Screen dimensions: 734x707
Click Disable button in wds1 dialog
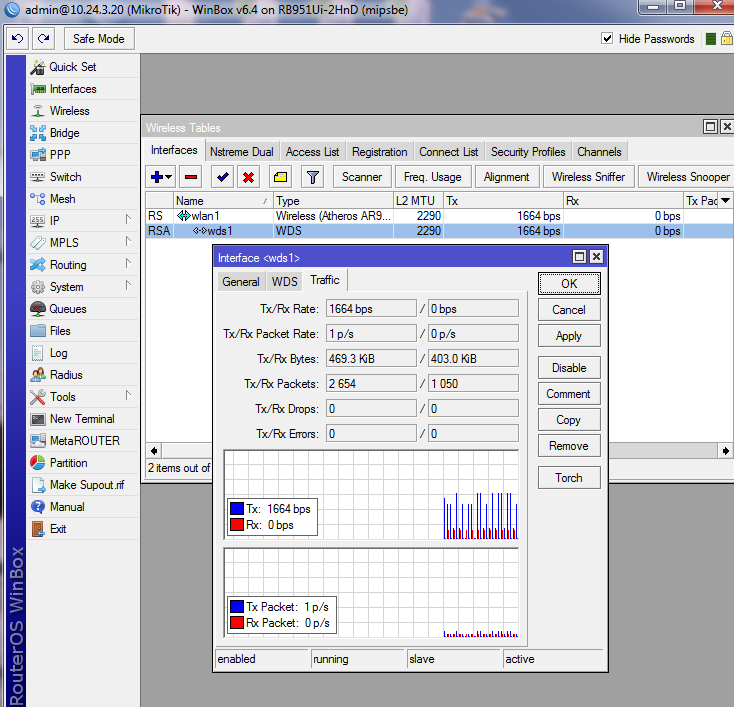[569, 368]
